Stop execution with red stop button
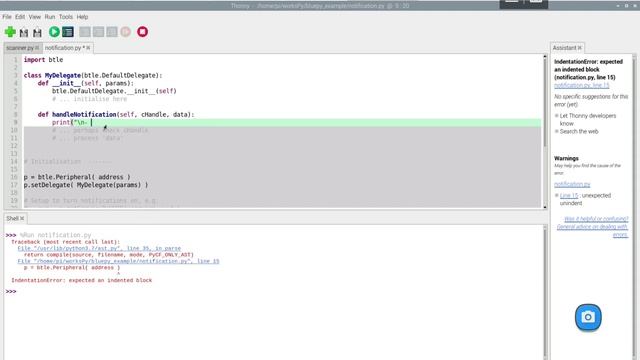Screen dimensions: 640x360 [142, 32]
